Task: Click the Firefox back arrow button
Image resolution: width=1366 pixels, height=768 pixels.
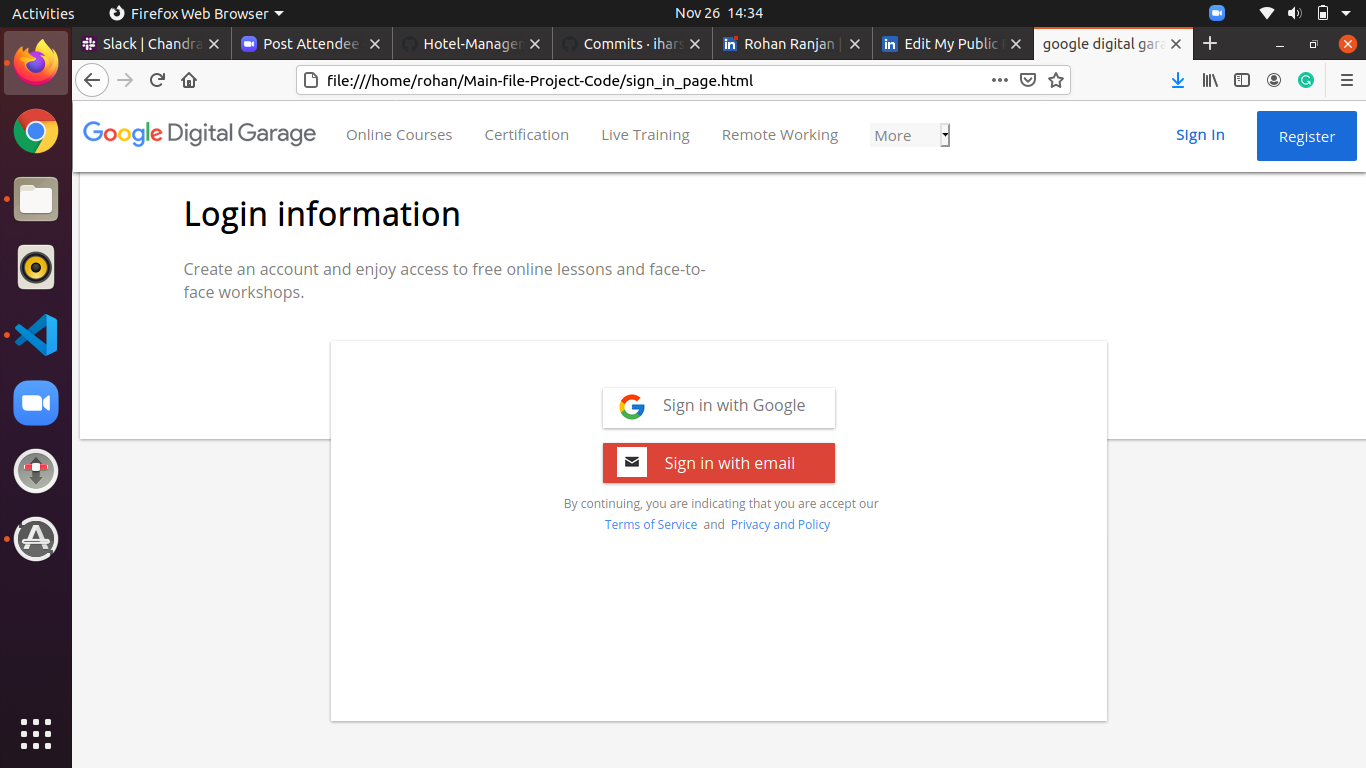Action: click(91, 80)
